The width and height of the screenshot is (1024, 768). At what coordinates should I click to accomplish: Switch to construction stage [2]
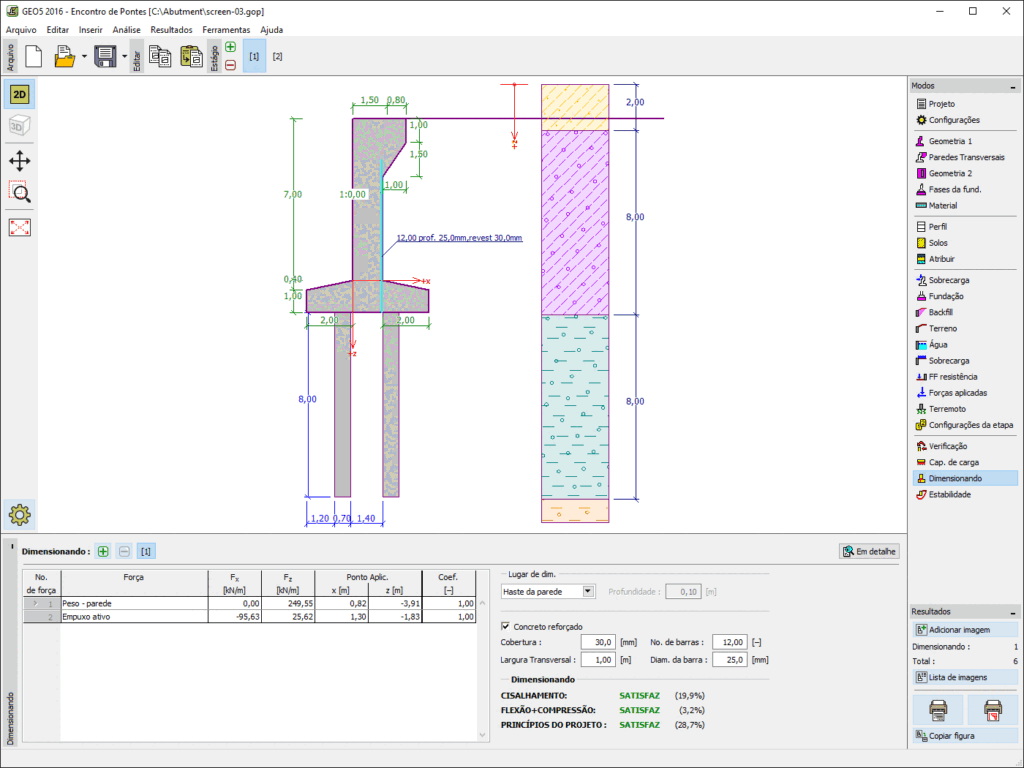coord(278,56)
